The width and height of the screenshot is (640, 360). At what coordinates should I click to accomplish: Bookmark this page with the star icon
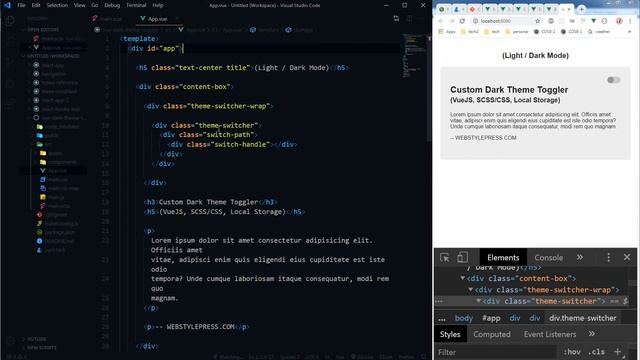pyautogui.click(x=538, y=21)
